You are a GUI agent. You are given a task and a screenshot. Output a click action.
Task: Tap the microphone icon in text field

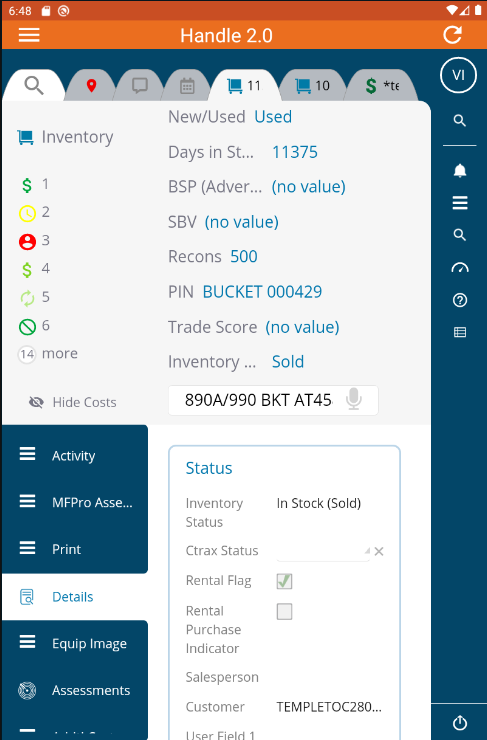click(353, 400)
